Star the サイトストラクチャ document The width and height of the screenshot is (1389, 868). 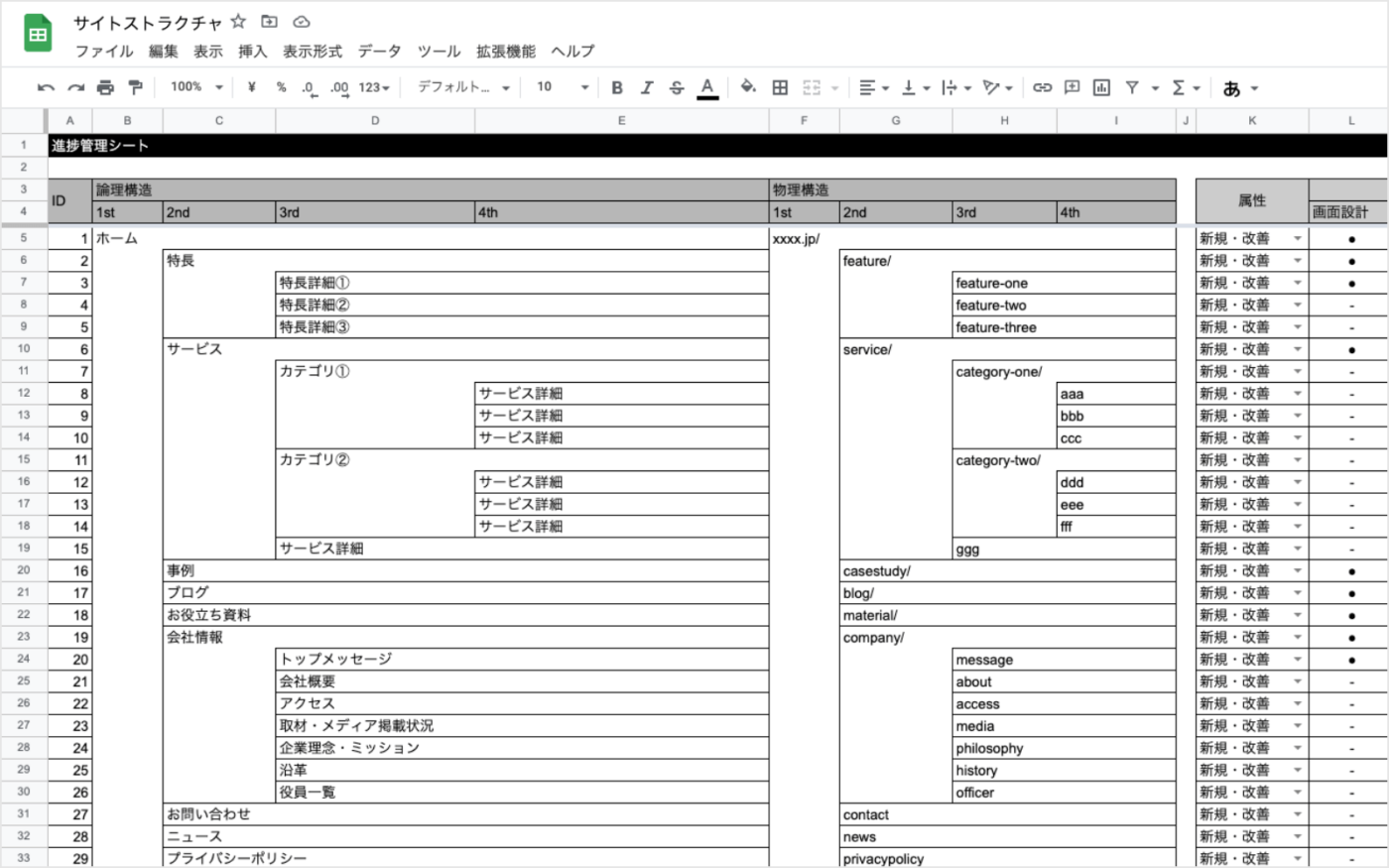pos(238,21)
